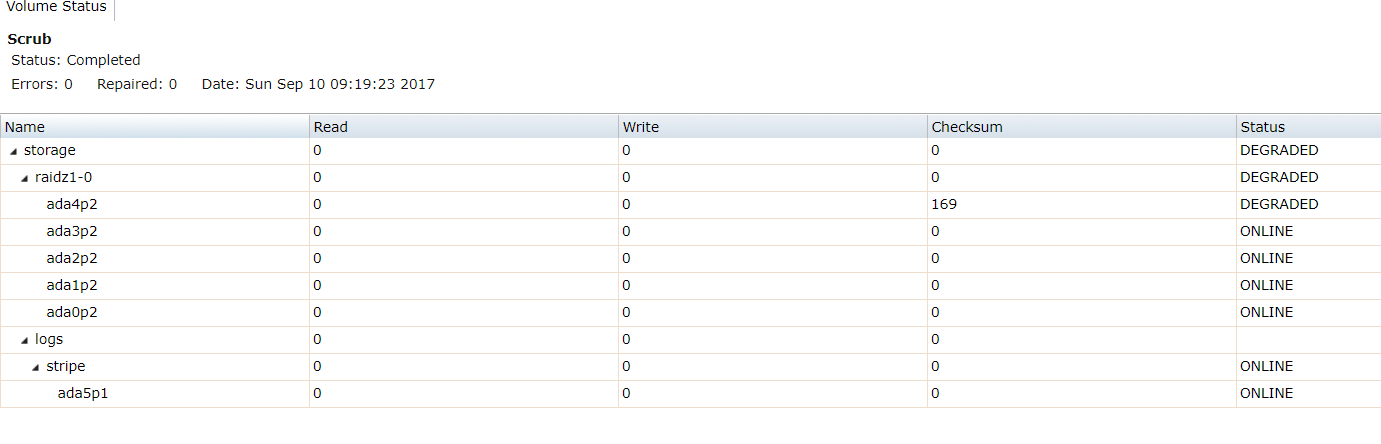Select the ada2p2 disk row

690,259
